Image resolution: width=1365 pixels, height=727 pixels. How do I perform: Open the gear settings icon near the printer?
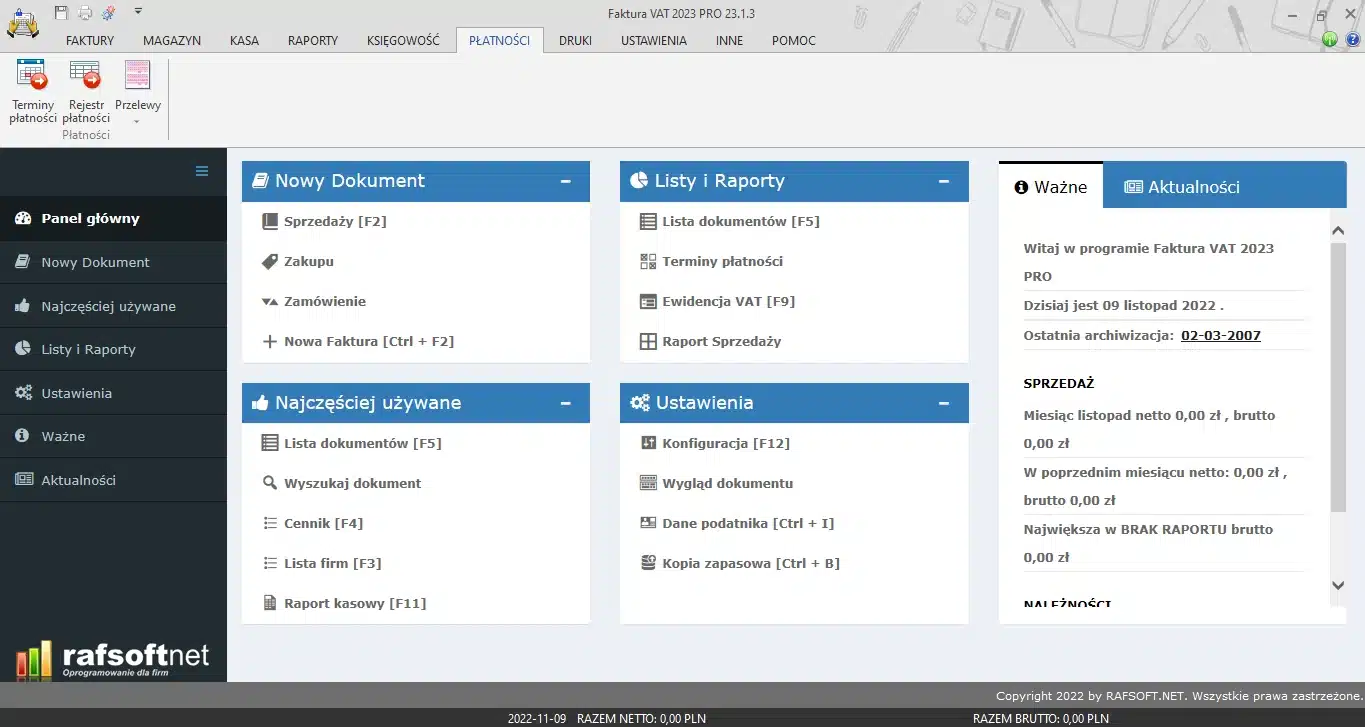tap(110, 10)
